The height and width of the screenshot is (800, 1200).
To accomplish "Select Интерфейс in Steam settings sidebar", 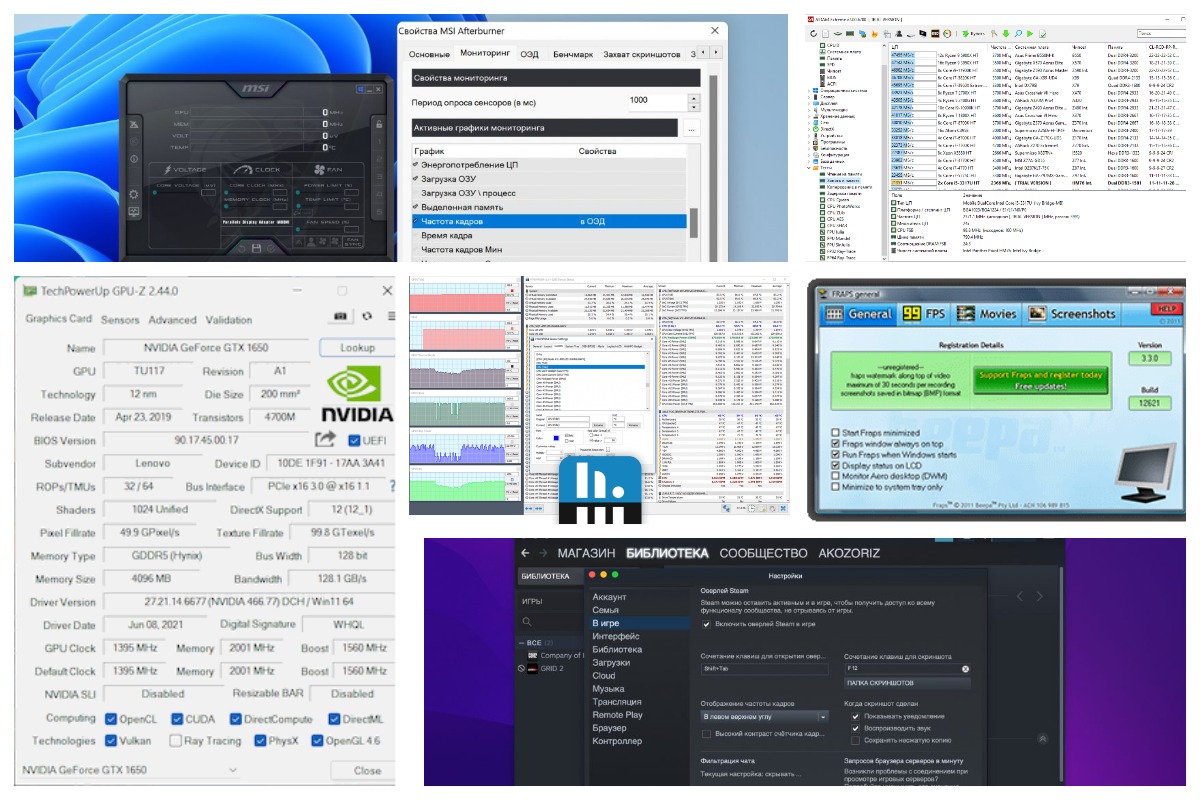I will coord(616,636).
